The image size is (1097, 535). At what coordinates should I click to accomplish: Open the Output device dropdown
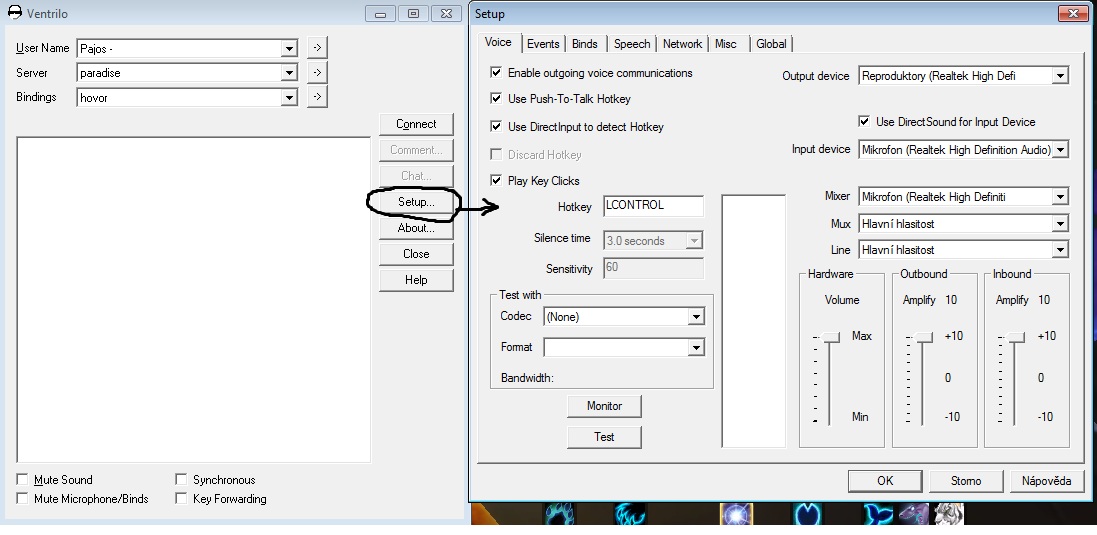tap(1060, 76)
